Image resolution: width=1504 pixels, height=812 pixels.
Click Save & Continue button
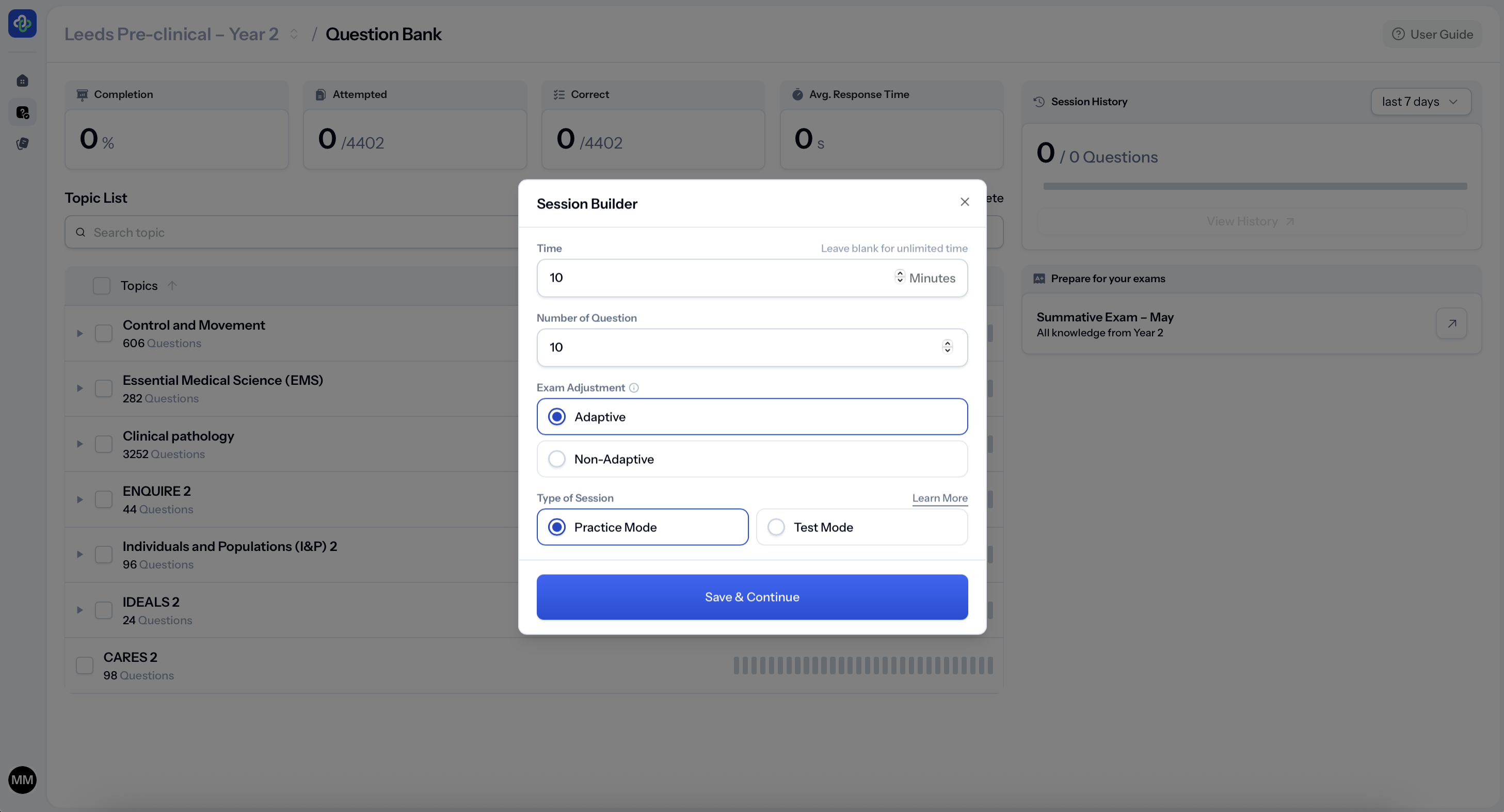pyautogui.click(x=752, y=596)
